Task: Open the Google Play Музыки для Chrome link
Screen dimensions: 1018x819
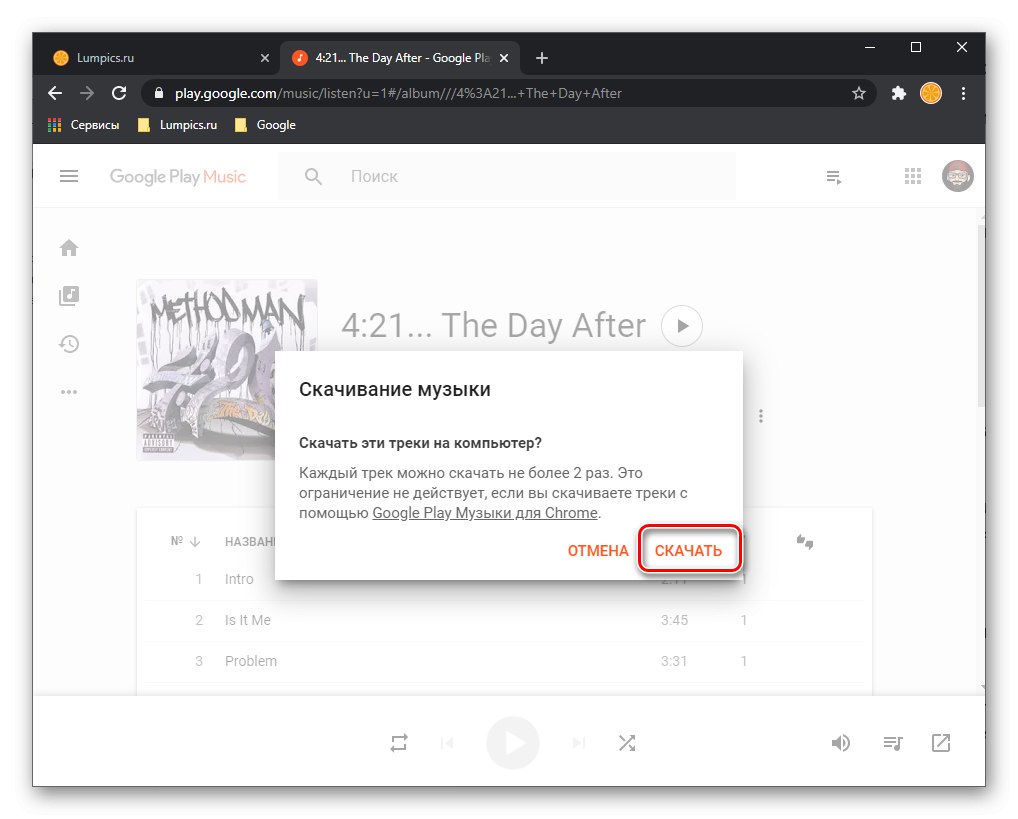Action: pos(485,512)
